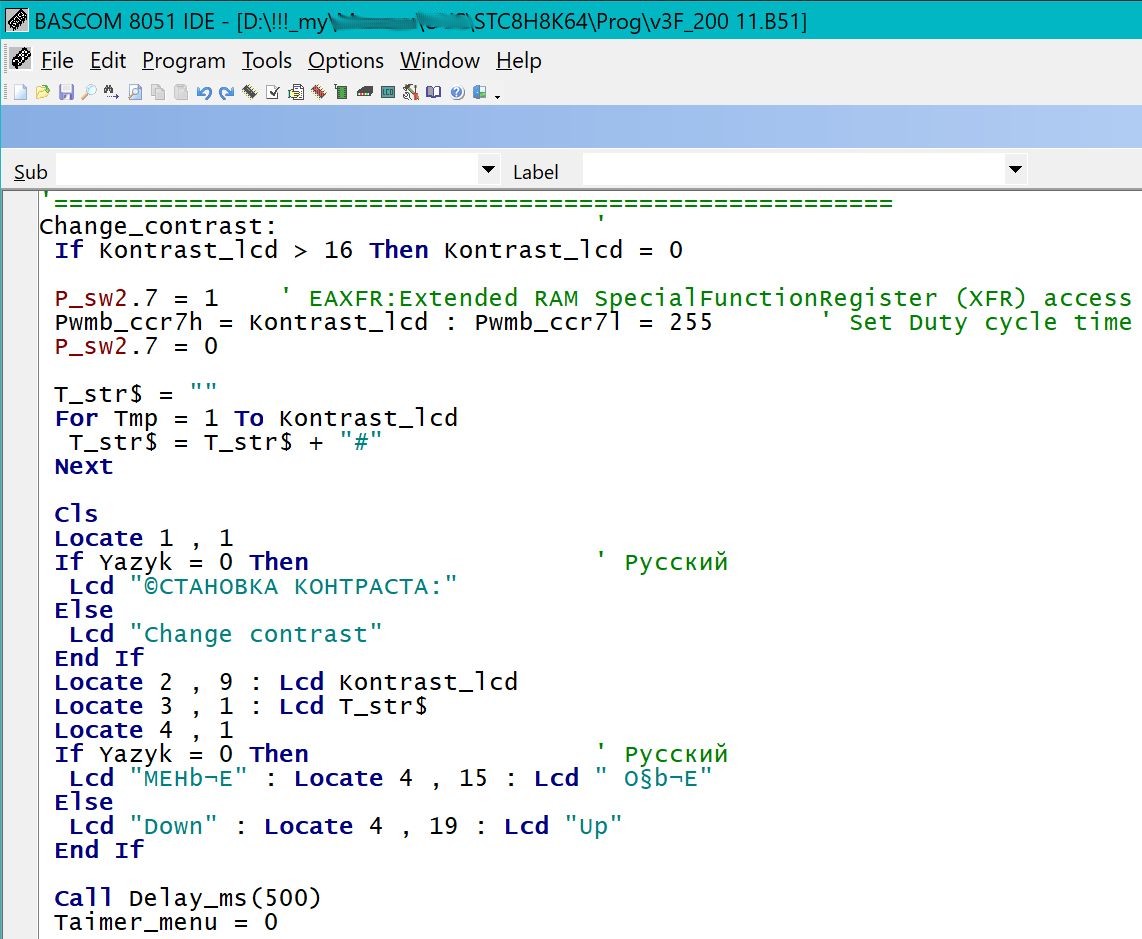Open the Tools menu
Viewport: 1142px width, 939px height.
(x=266, y=61)
